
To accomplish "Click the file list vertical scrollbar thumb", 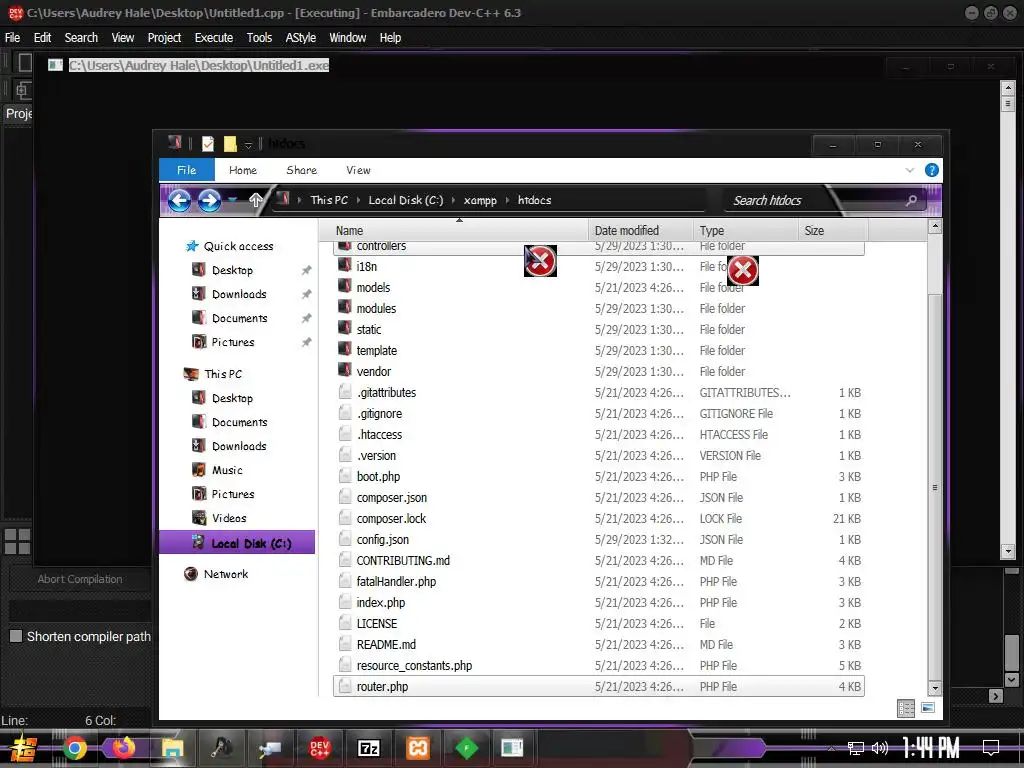I will pyautogui.click(x=935, y=487).
